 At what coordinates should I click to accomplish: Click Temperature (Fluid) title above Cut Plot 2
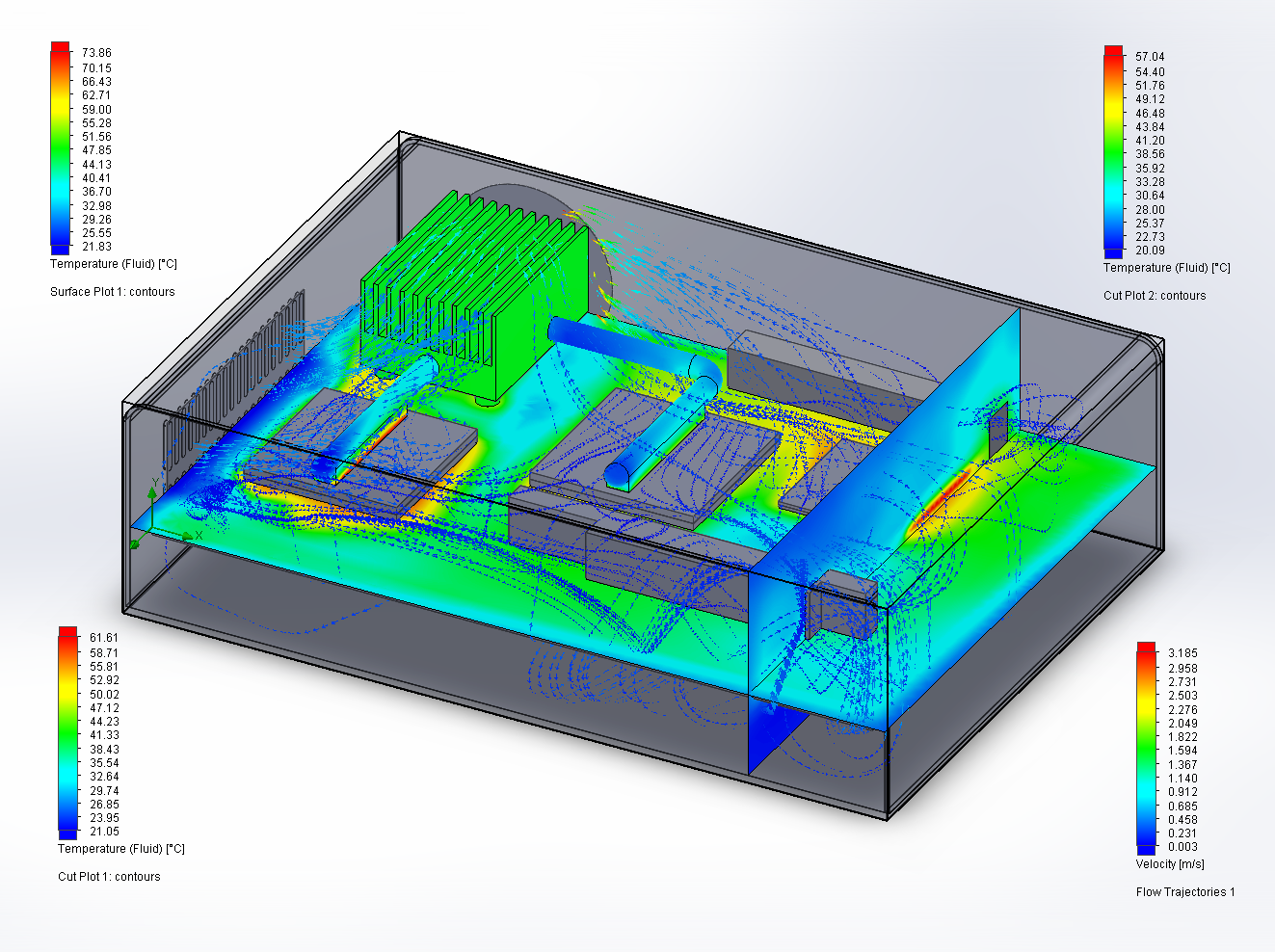click(x=1167, y=268)
